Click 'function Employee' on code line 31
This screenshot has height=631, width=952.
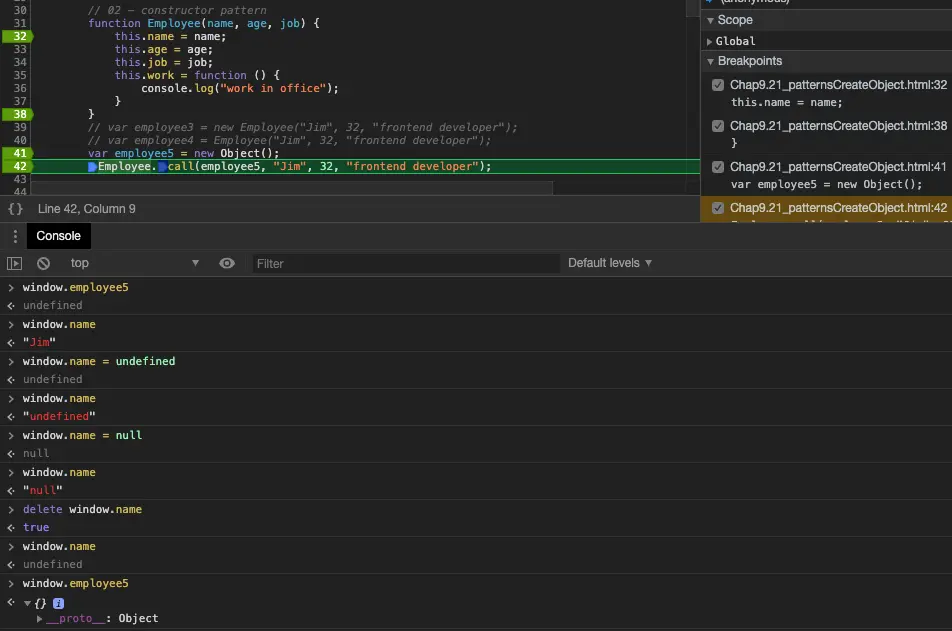pyautogui.click(x=144, y=23)
